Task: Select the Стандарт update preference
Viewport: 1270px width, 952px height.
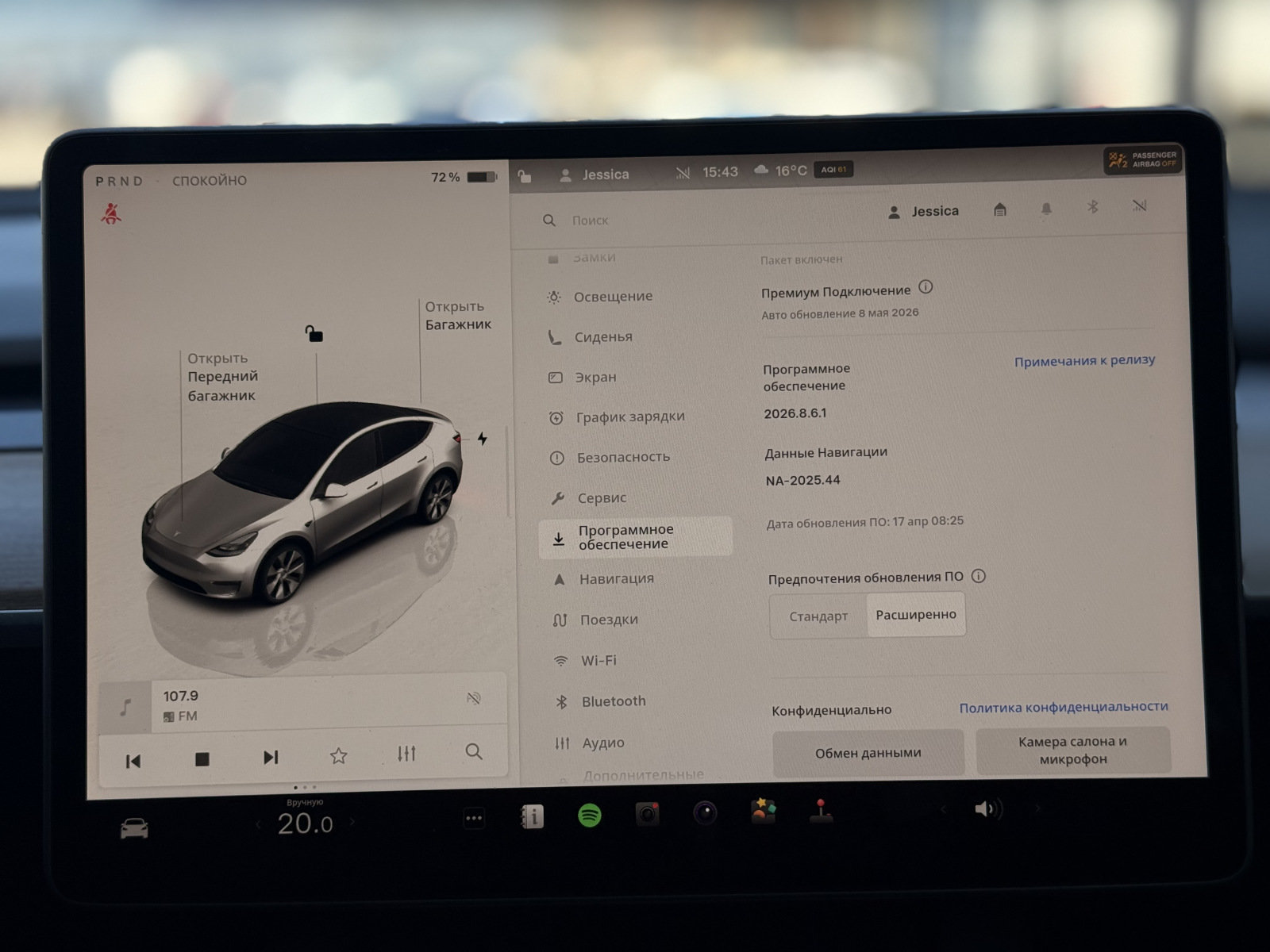Action: pos(818,616)
